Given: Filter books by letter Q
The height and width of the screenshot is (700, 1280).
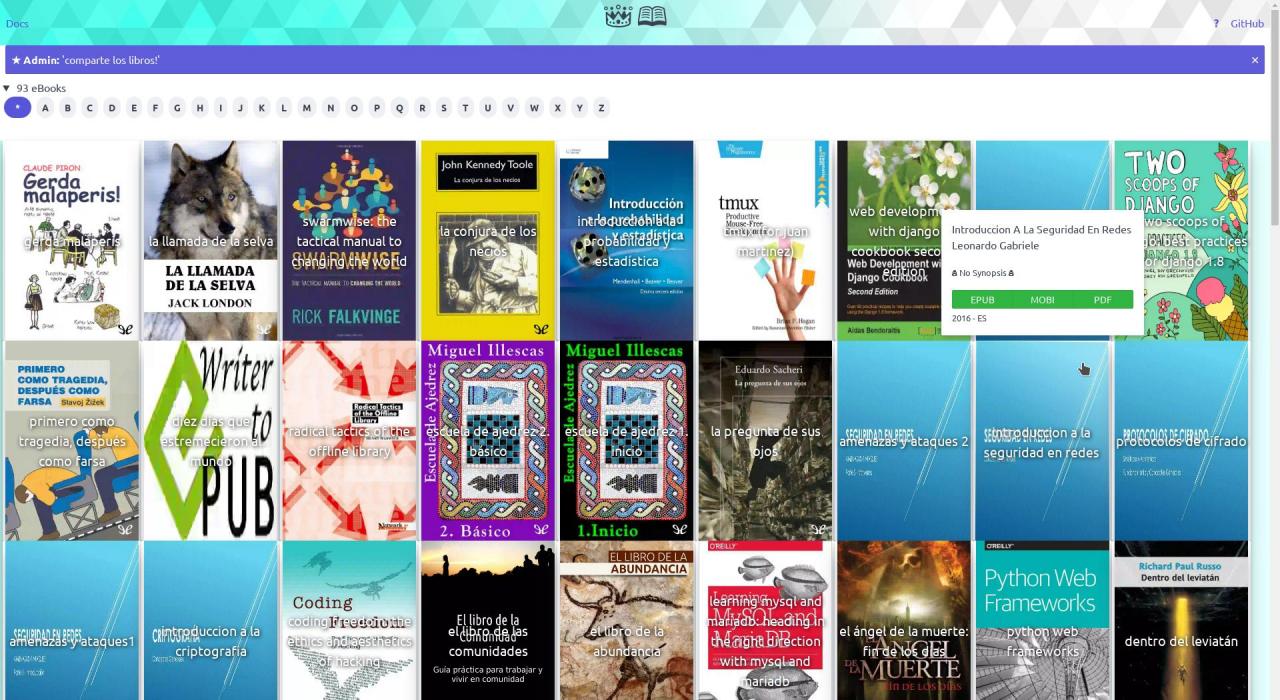Looking at the screenshot, I should coord(399,108).
